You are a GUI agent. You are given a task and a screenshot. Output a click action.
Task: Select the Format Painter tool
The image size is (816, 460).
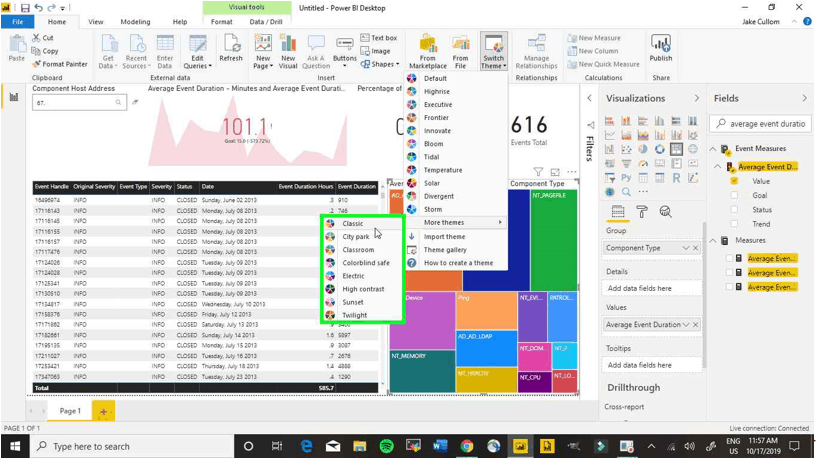click(60, 64)
